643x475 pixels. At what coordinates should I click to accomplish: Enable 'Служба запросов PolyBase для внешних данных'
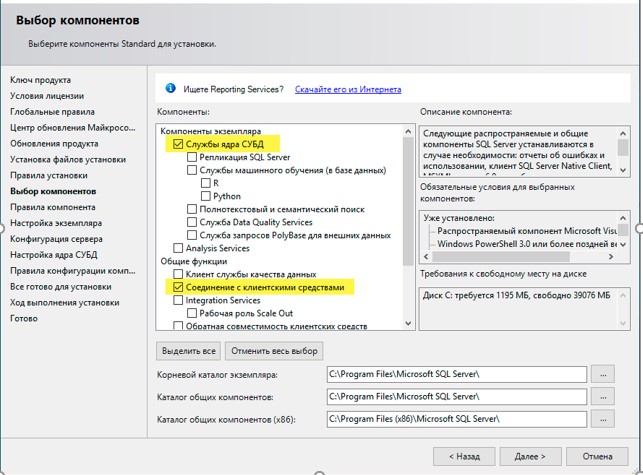click(x=192, y=235)
